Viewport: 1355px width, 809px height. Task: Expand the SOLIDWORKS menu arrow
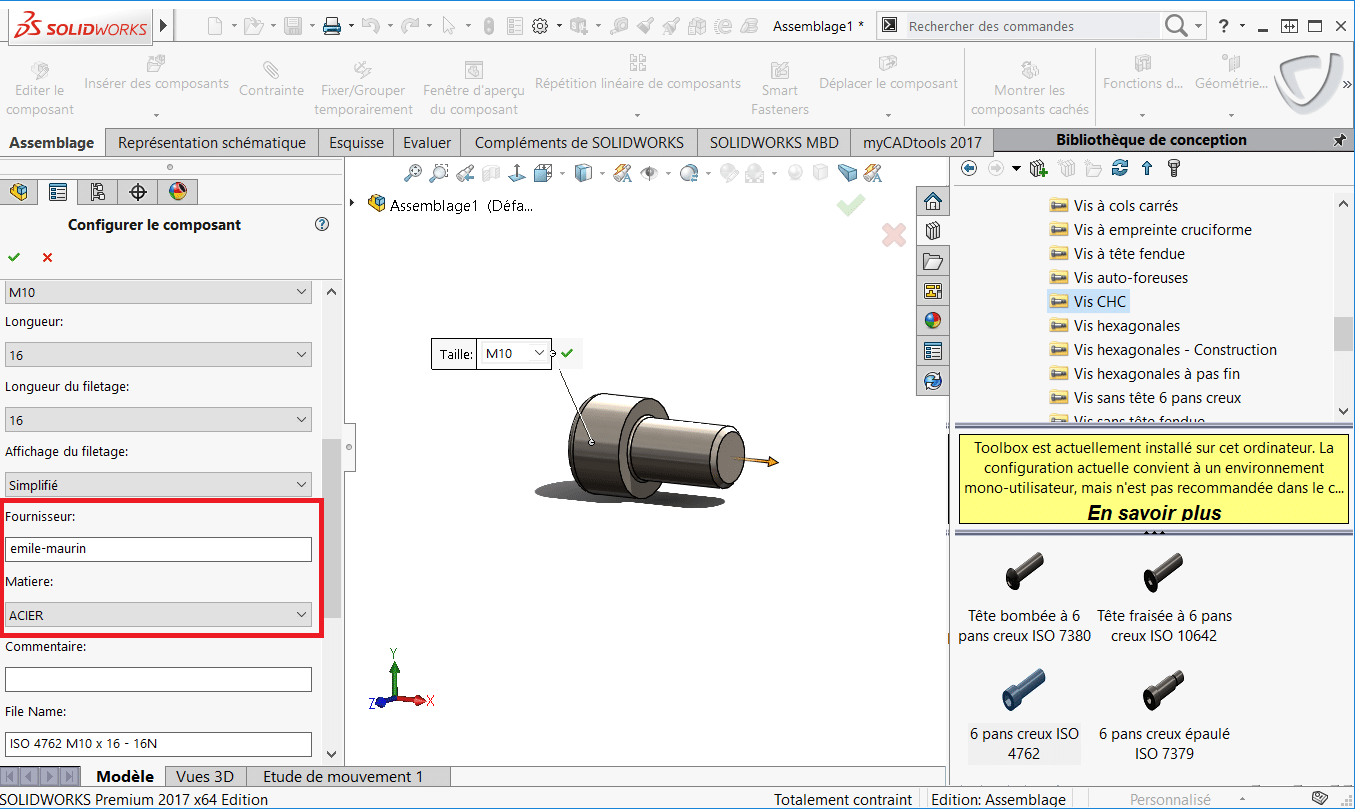164,26
